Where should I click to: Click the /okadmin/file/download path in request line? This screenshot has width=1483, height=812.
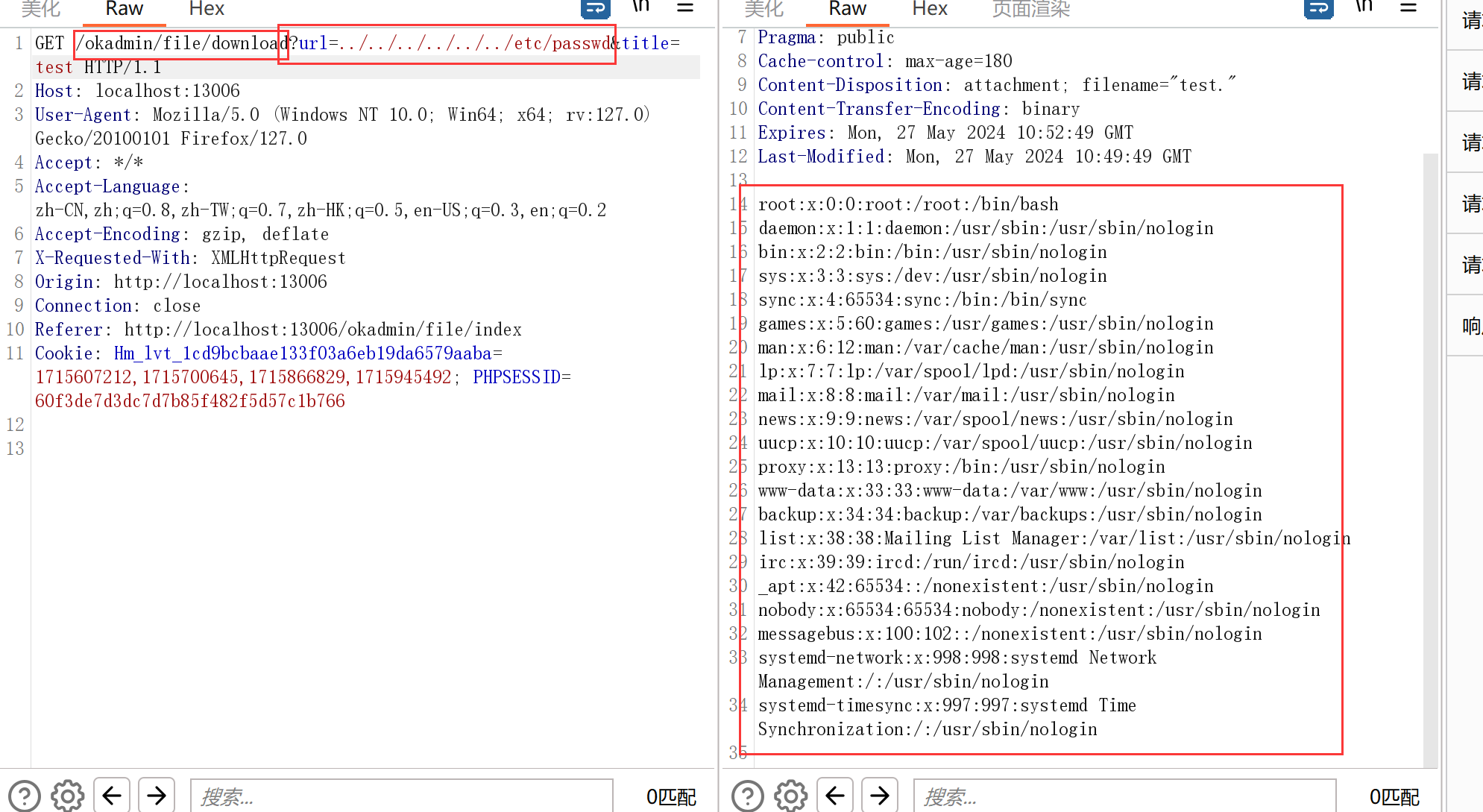click(181, 43)
